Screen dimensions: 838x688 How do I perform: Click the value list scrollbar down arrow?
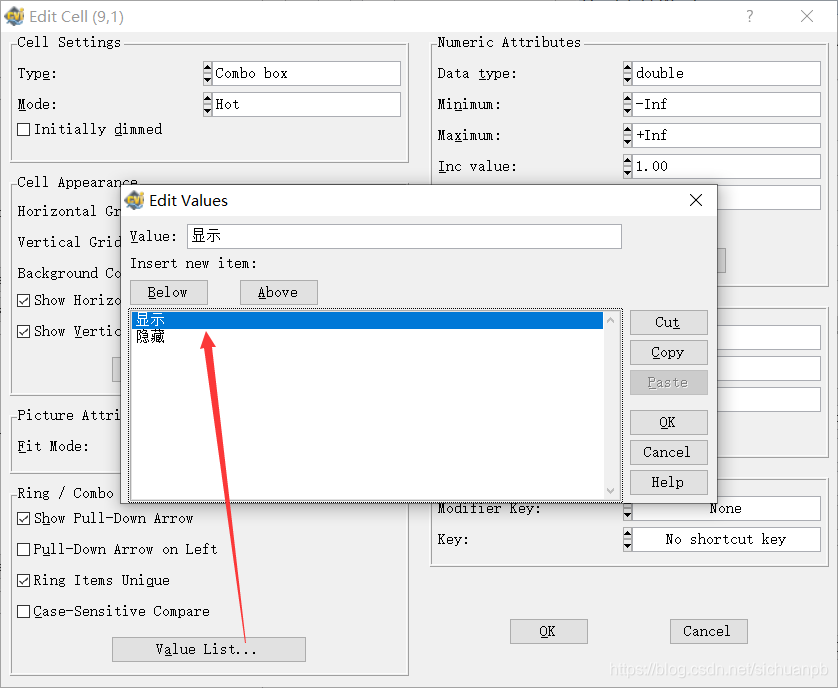[611, 491]
